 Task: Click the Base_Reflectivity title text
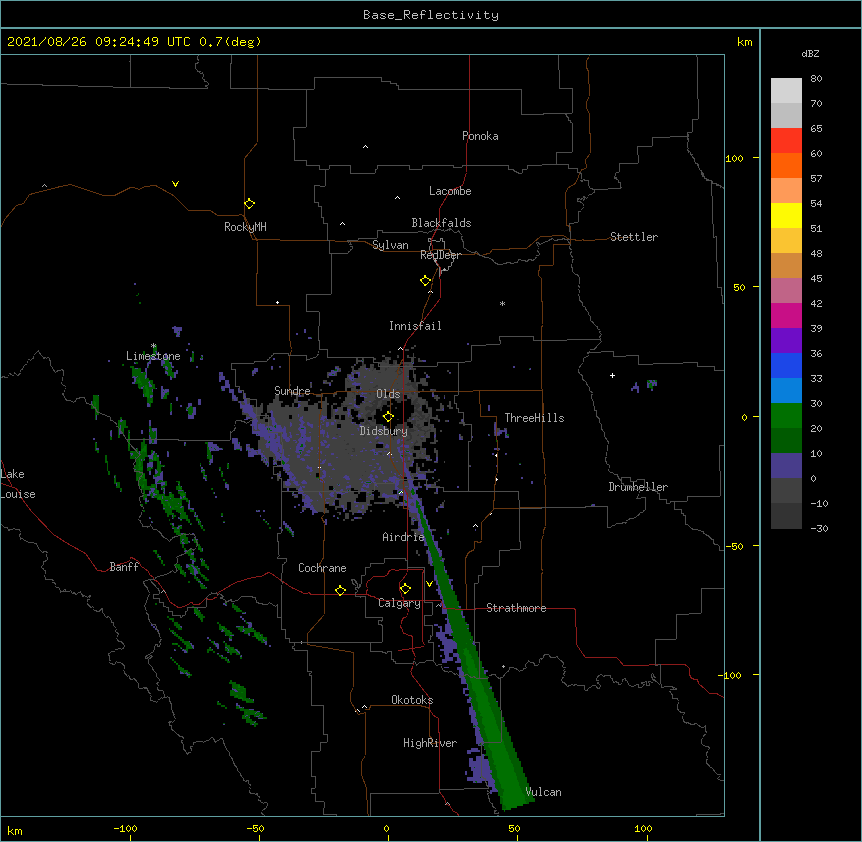431,15
